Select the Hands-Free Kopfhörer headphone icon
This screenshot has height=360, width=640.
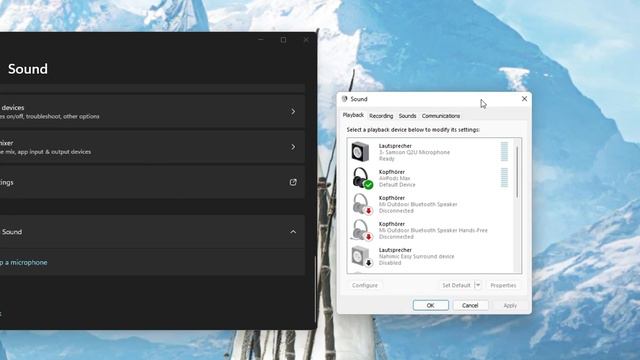[x=362, y=230]
